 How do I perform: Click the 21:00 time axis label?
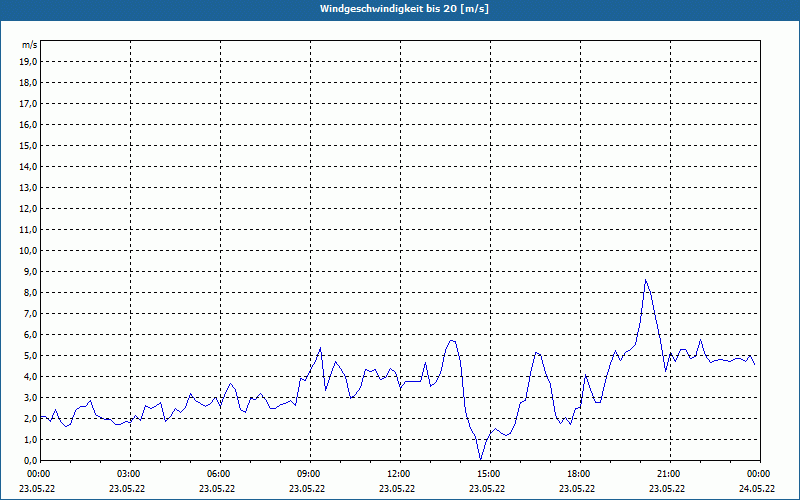(x=670, y=474)
